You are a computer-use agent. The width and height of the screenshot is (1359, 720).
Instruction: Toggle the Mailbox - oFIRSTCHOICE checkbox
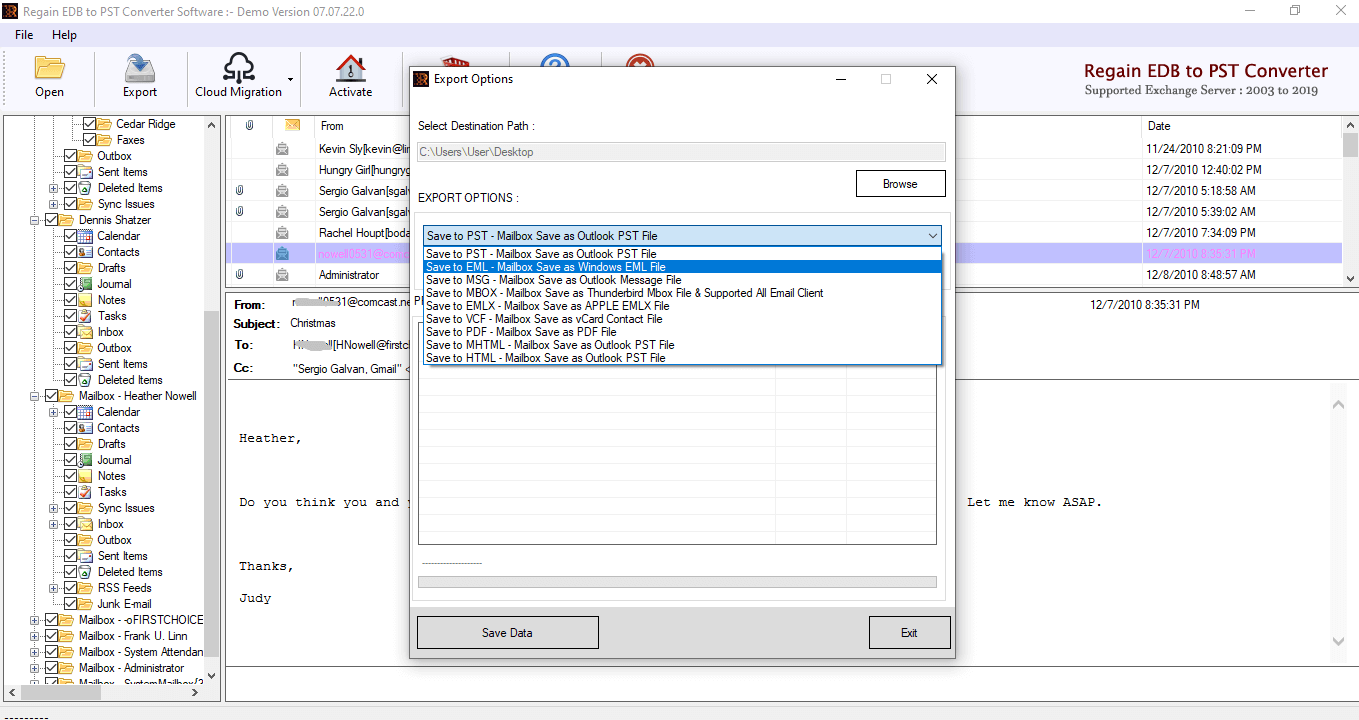click(x=52, y=620)
